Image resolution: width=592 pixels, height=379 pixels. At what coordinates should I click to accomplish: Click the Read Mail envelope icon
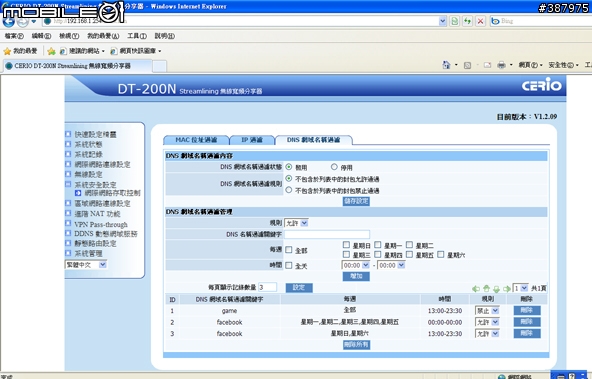(487, 65)
